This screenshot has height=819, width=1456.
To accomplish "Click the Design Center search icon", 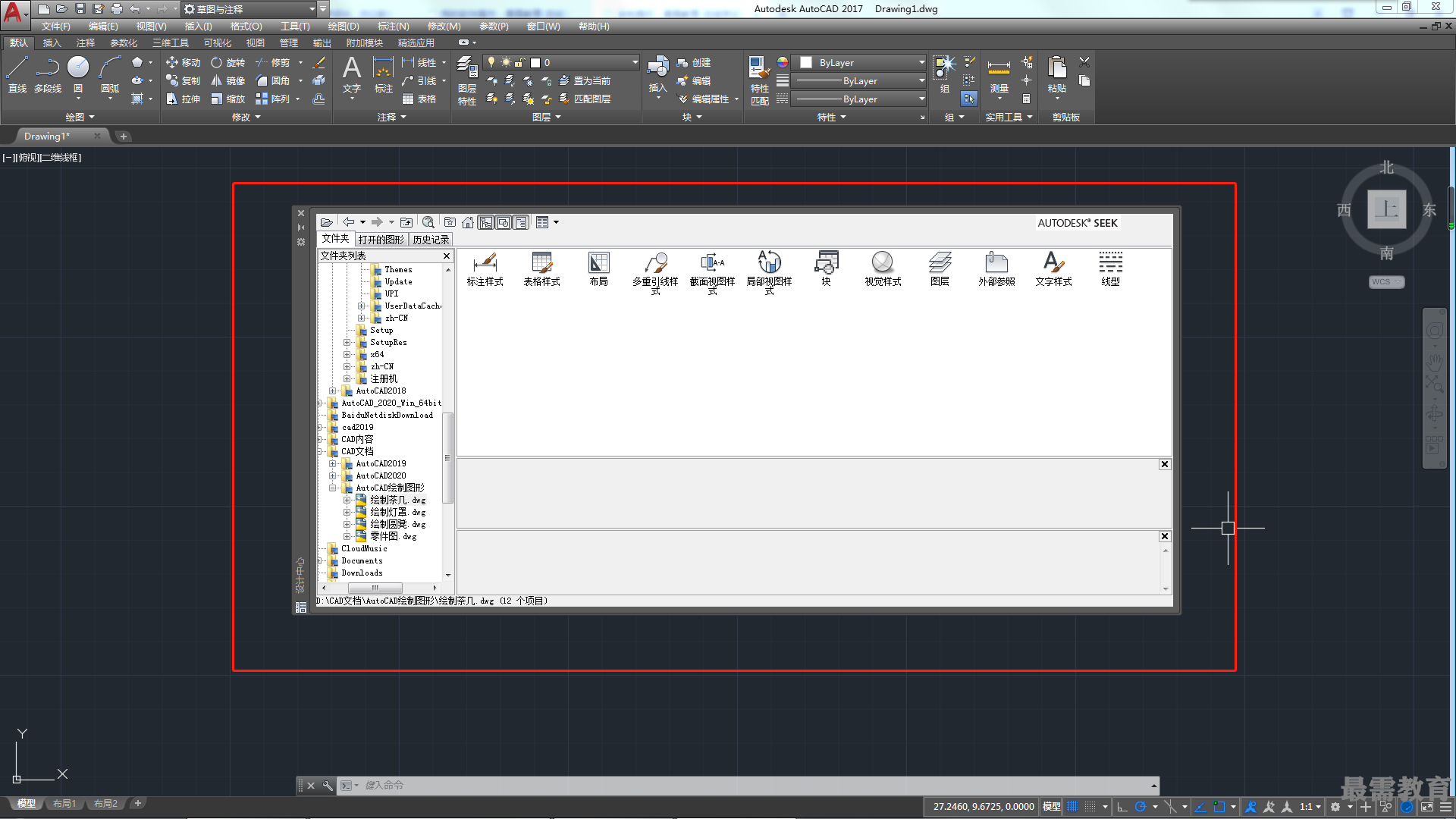I will click(428, 222).
